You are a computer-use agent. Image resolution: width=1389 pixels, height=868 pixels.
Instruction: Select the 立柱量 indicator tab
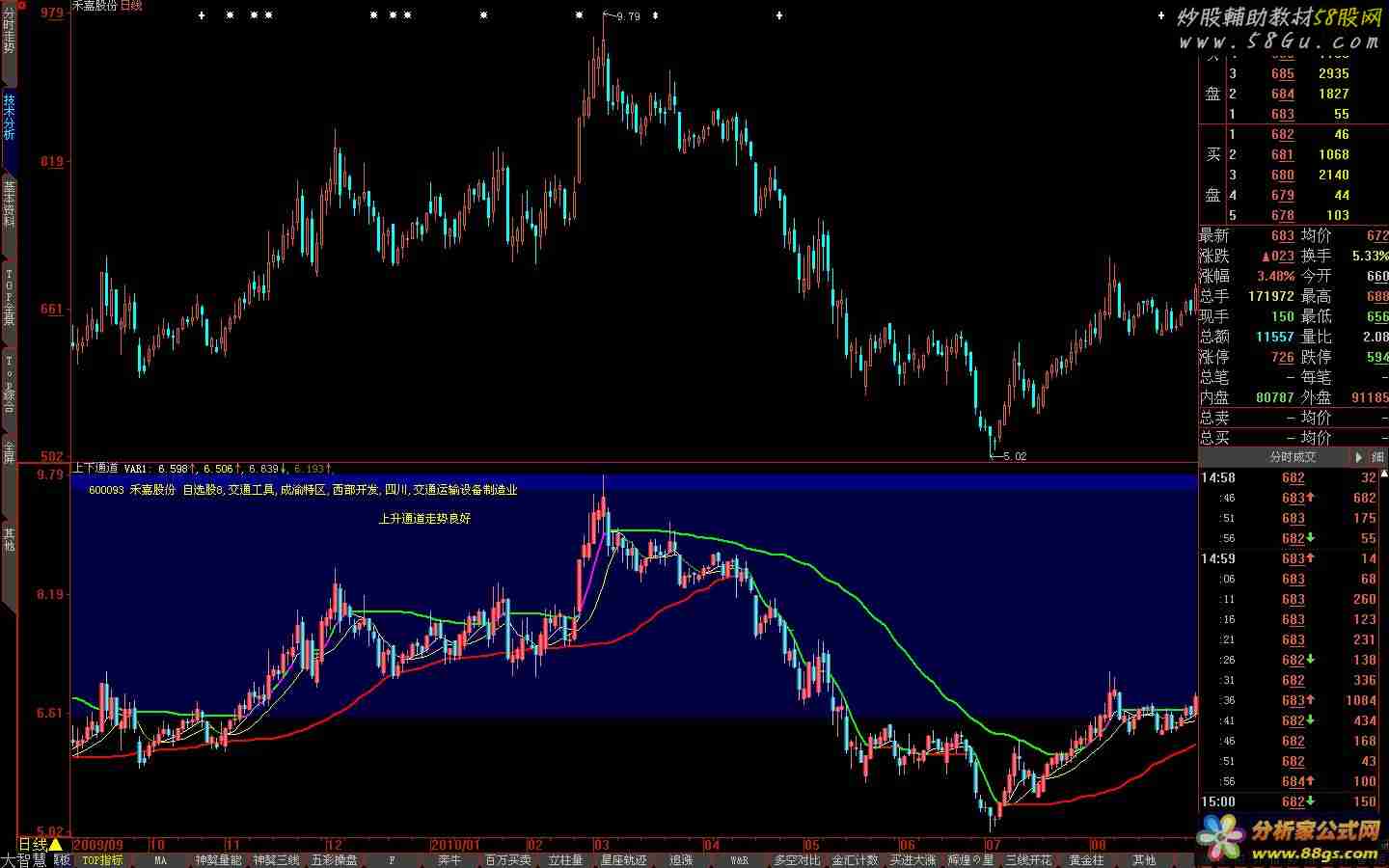tap(565, 860)
